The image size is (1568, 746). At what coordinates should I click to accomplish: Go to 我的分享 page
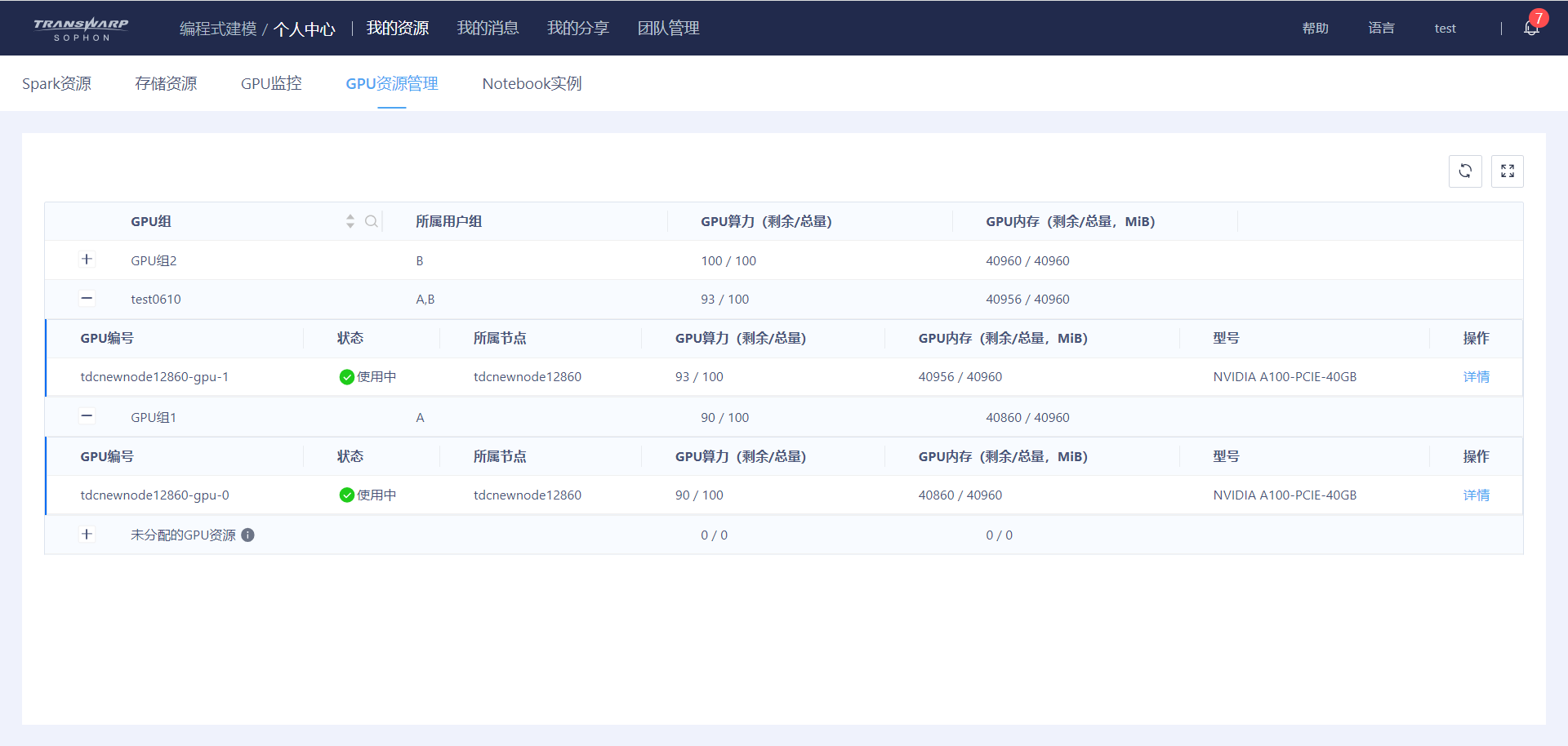[x=578, y=29]
